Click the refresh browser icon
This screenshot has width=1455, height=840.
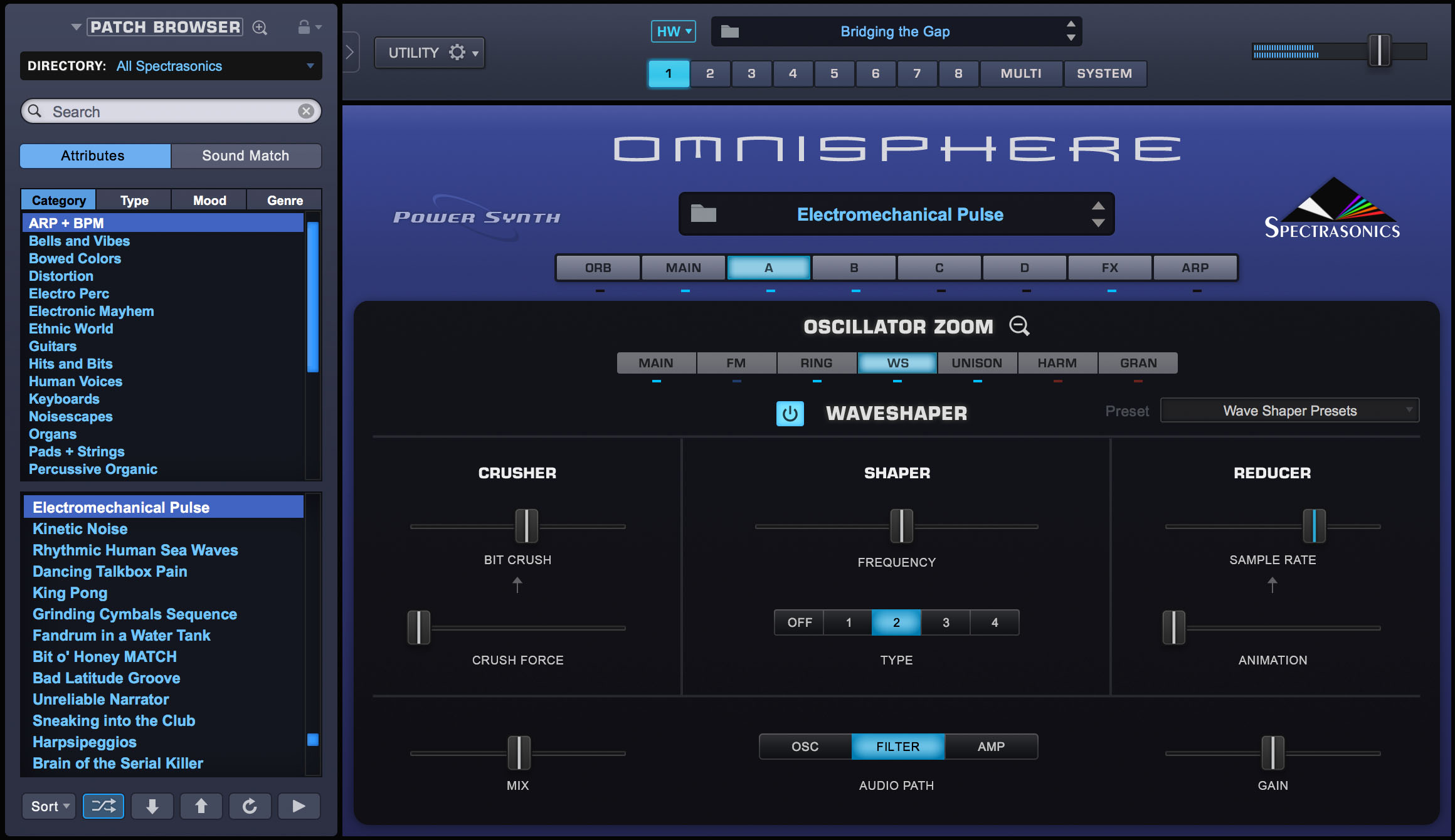(x=250, y=806)
